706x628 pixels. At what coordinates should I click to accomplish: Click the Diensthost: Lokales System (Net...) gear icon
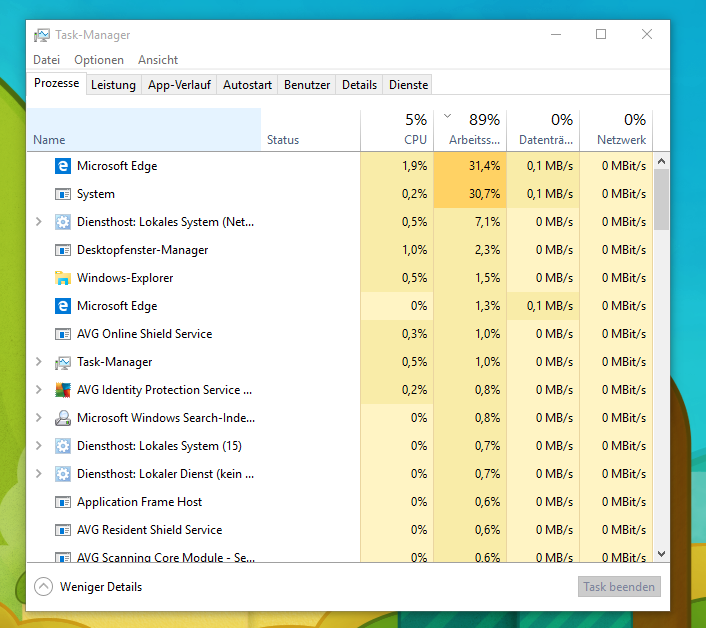click(x=63, y=222)
